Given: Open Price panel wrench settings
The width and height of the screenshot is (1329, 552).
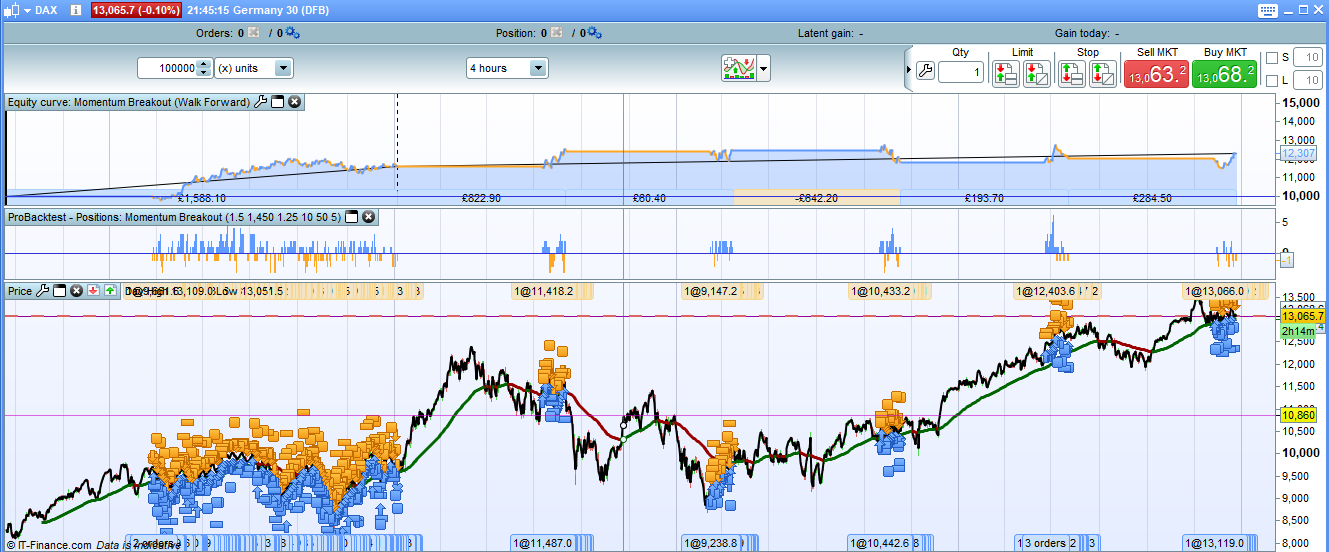Looking at the screenshot, I should pos(43,291).
